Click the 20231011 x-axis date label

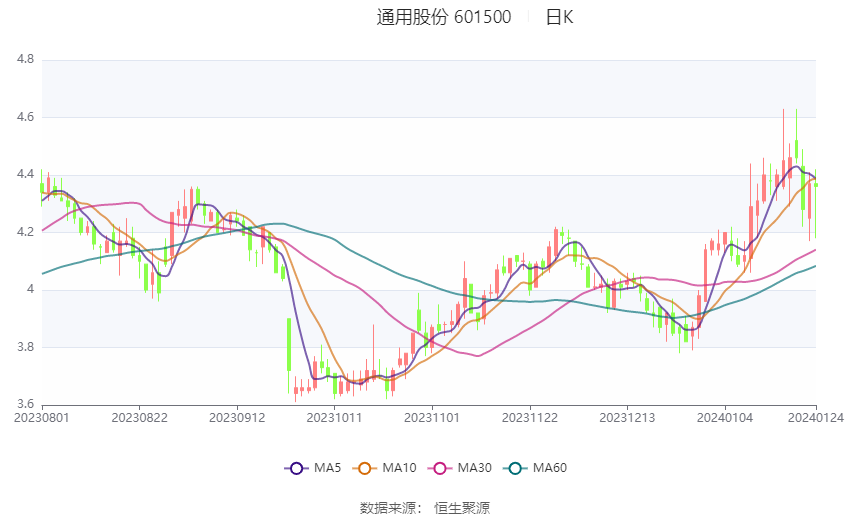(x=334, y=418)
